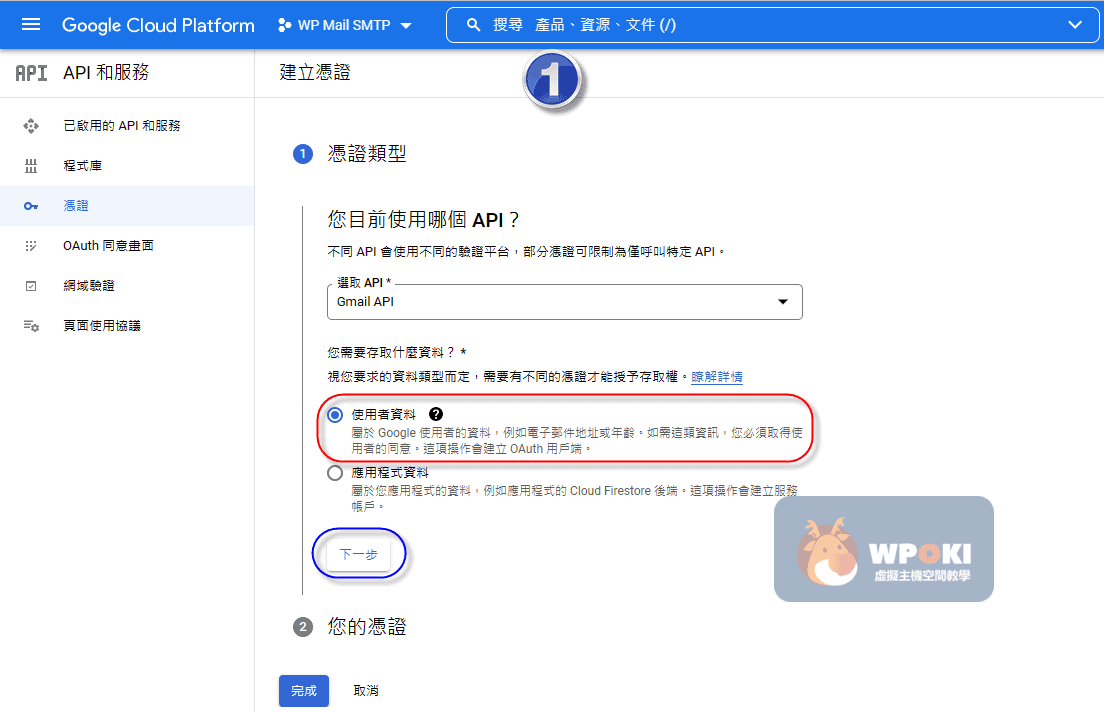Viewport: 1104px width, 712px height.
Task: Click the 網域驗證 checkbox icon
Action: 31,286
